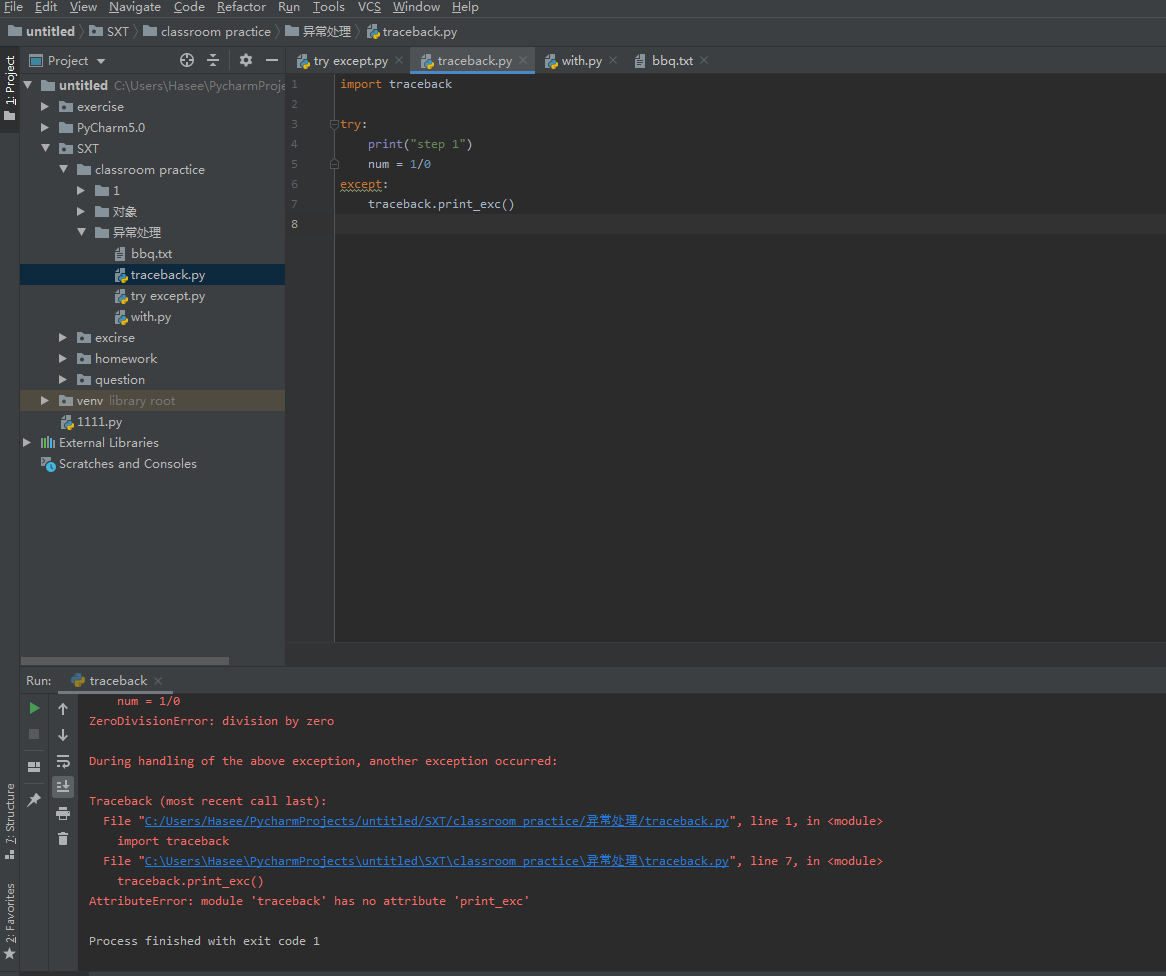Open the line 1 traceback.py file link
The width and height of the screenshot is (1166, 976).
(437, 821)
